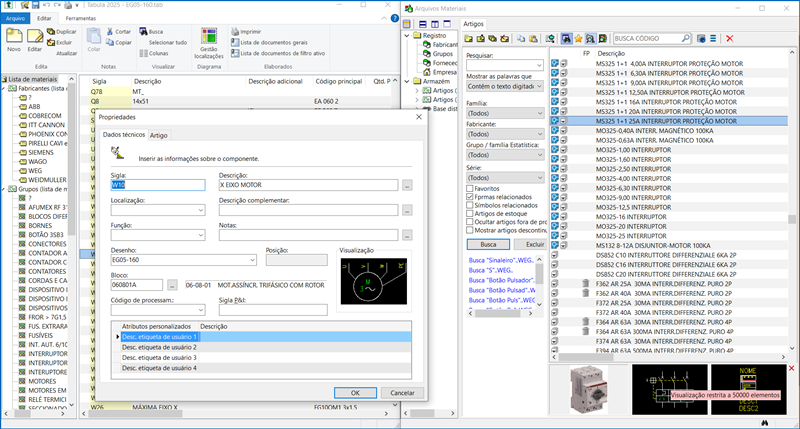The image size is (800, 429).
Task: Enable the Favoritos checkbox
Action: [x=470, y=188]
